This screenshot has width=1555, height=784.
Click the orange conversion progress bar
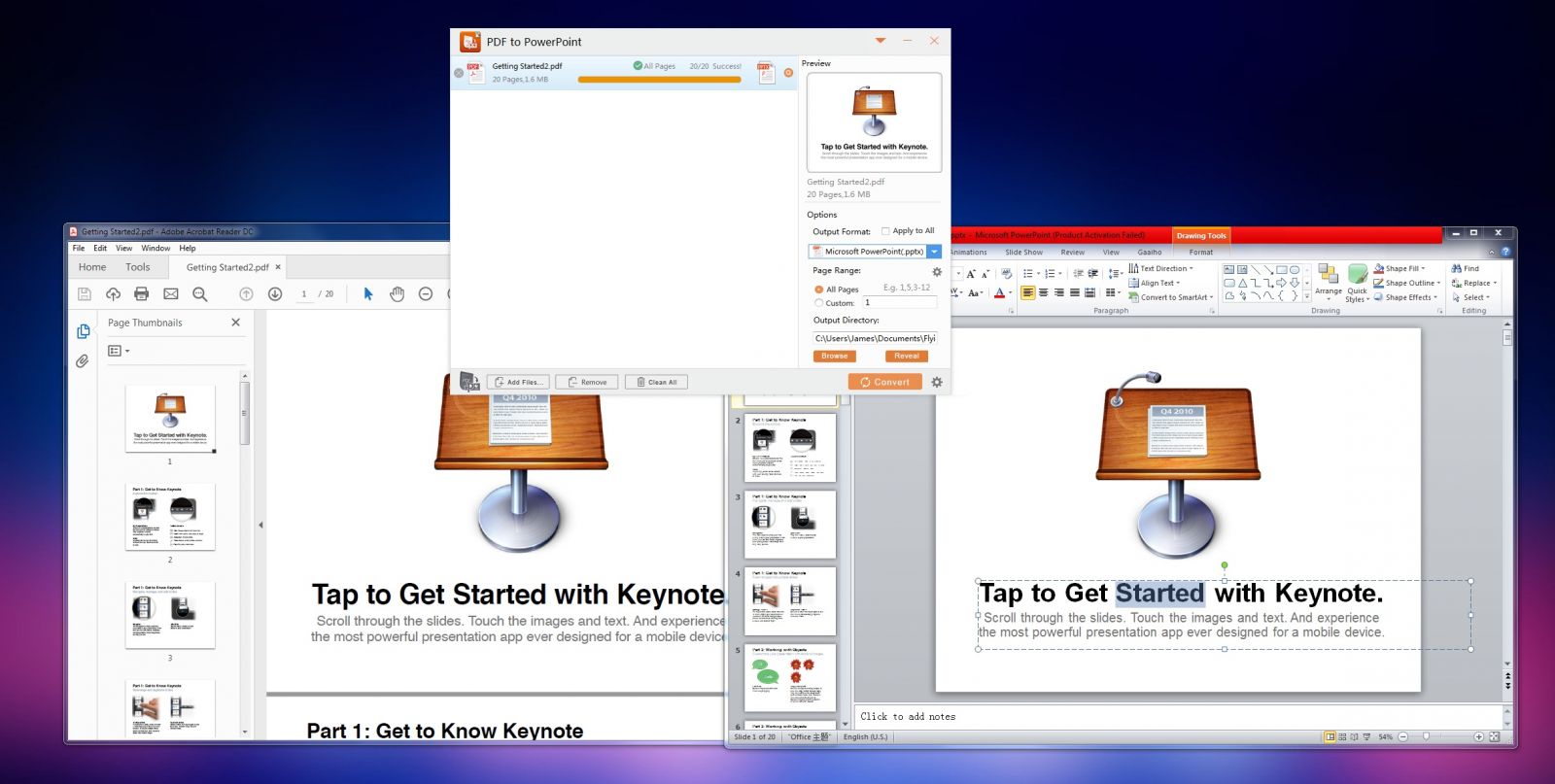[x=659, y=80]
